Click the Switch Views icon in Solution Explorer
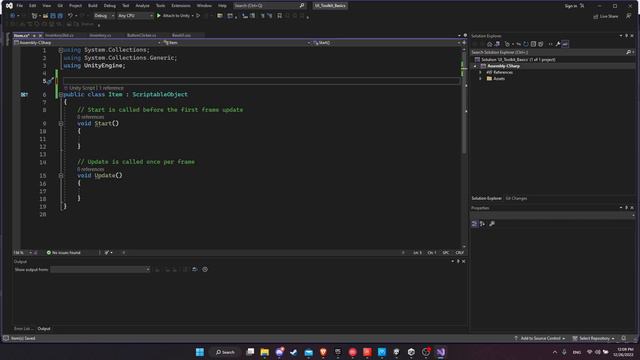This screenshot has width=640, height=360. 497,44
